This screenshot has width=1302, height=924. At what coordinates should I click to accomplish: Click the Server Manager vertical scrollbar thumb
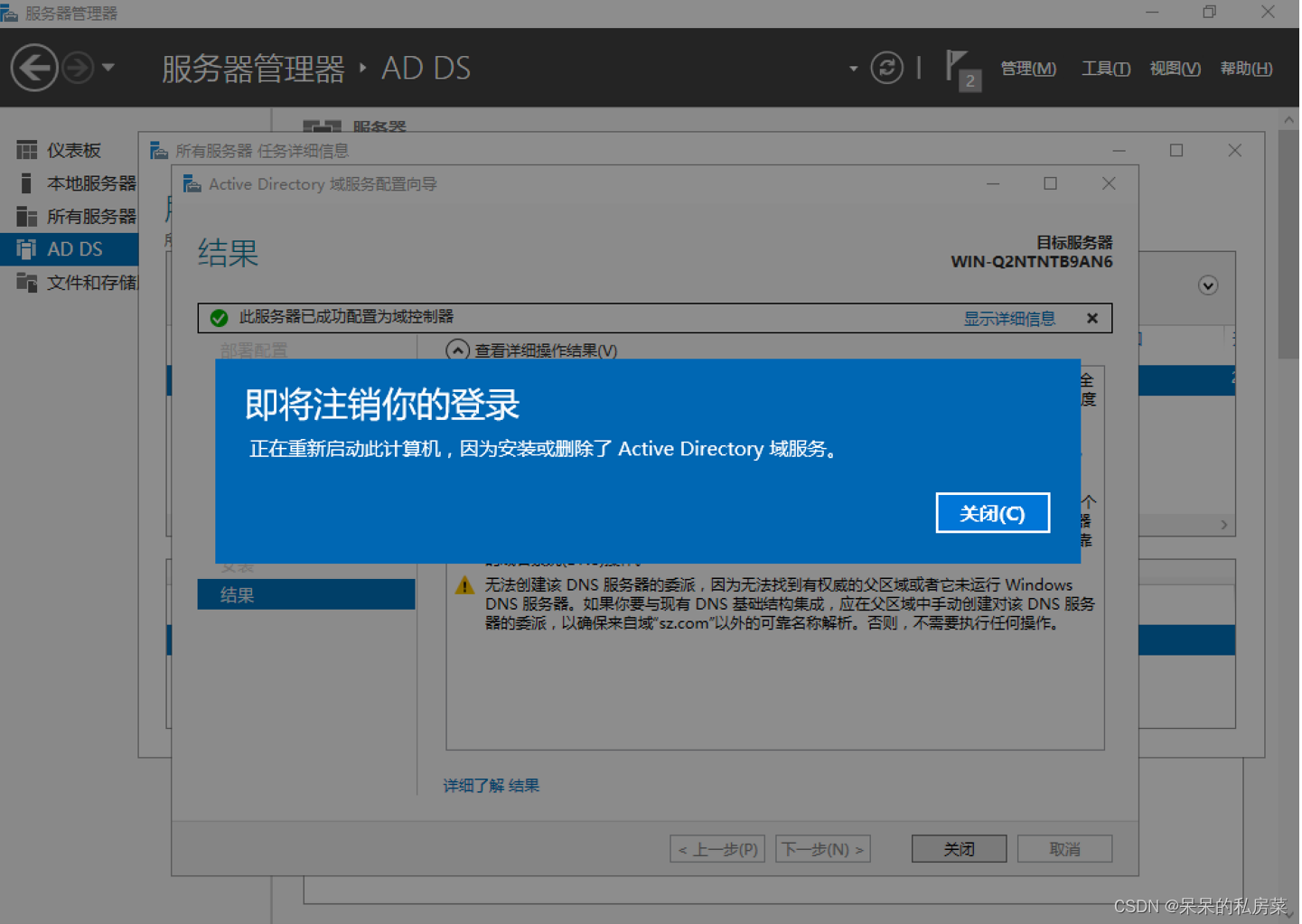click(1289, 246)
